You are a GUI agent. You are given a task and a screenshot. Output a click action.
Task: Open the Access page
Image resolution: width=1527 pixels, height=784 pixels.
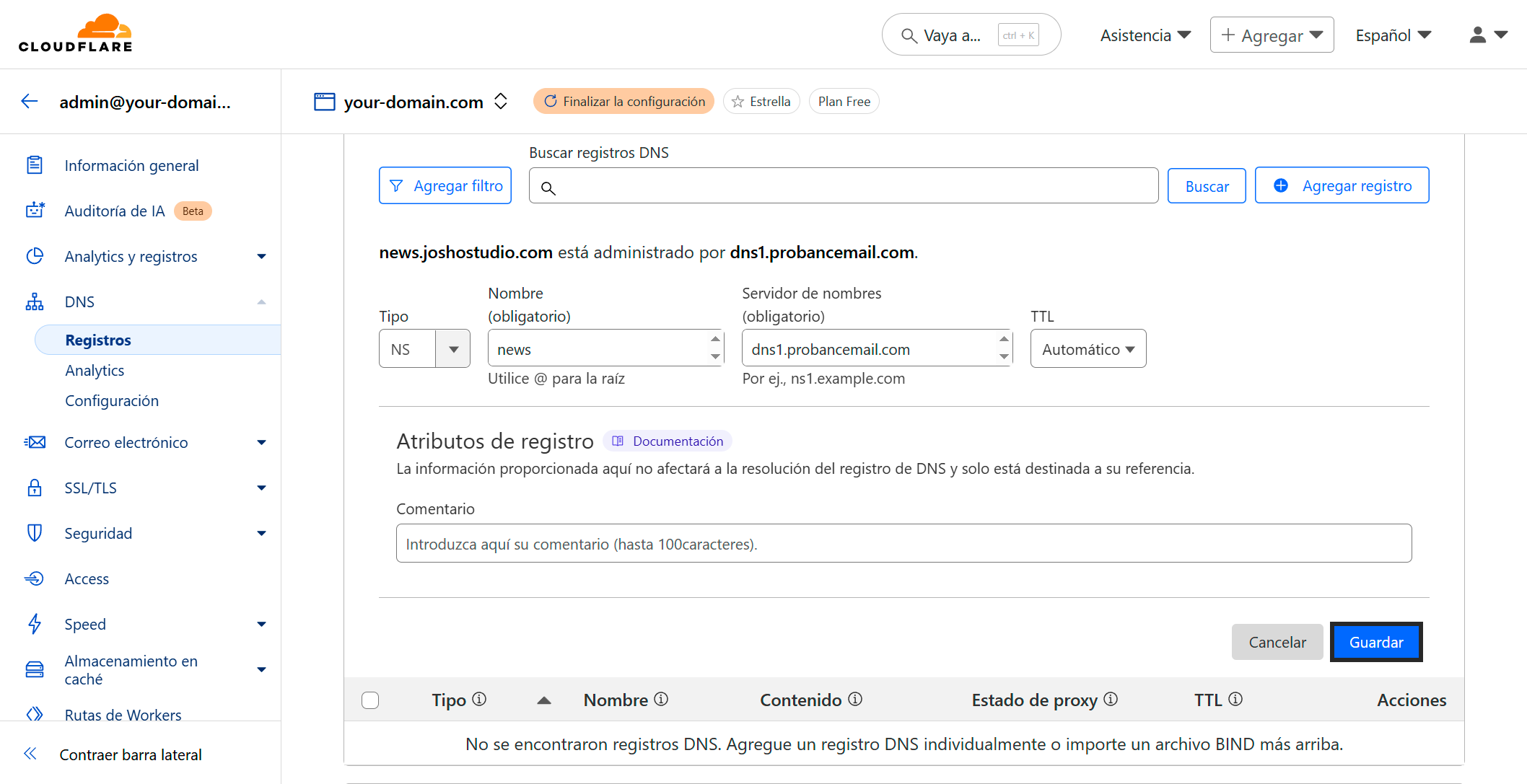(x=87, y=578)
